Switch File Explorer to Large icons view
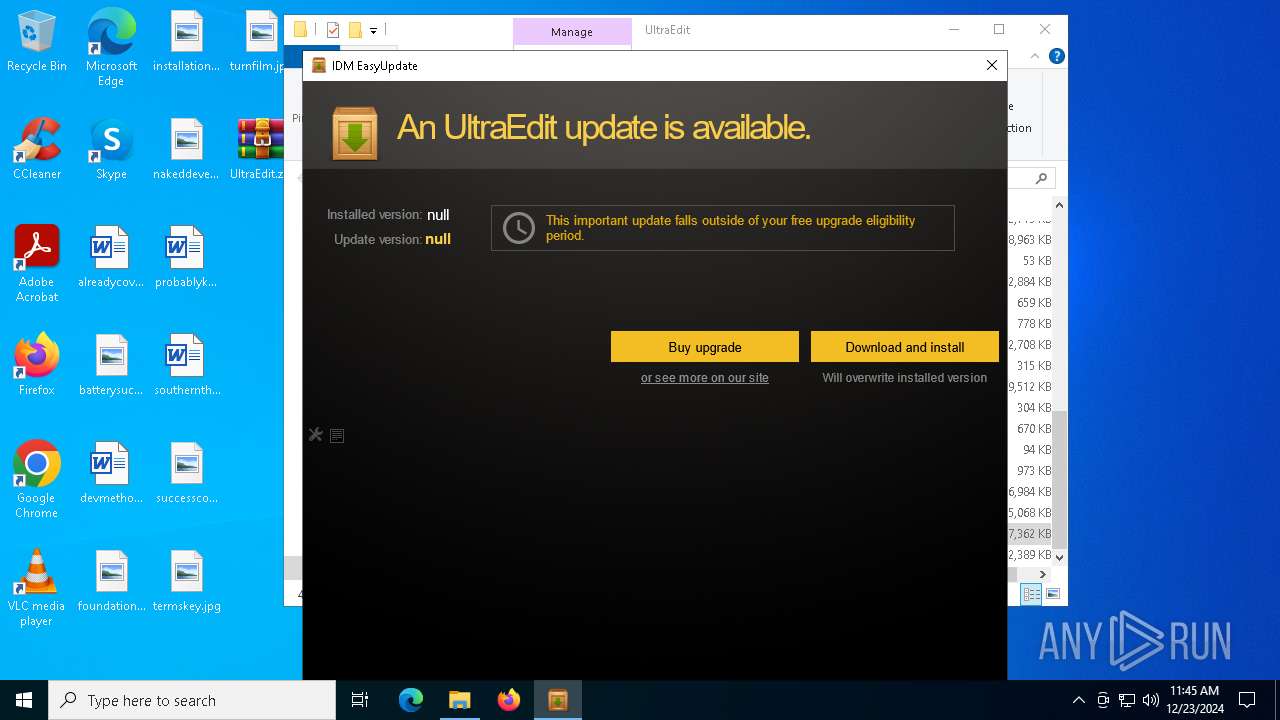 coord(1052,594)
